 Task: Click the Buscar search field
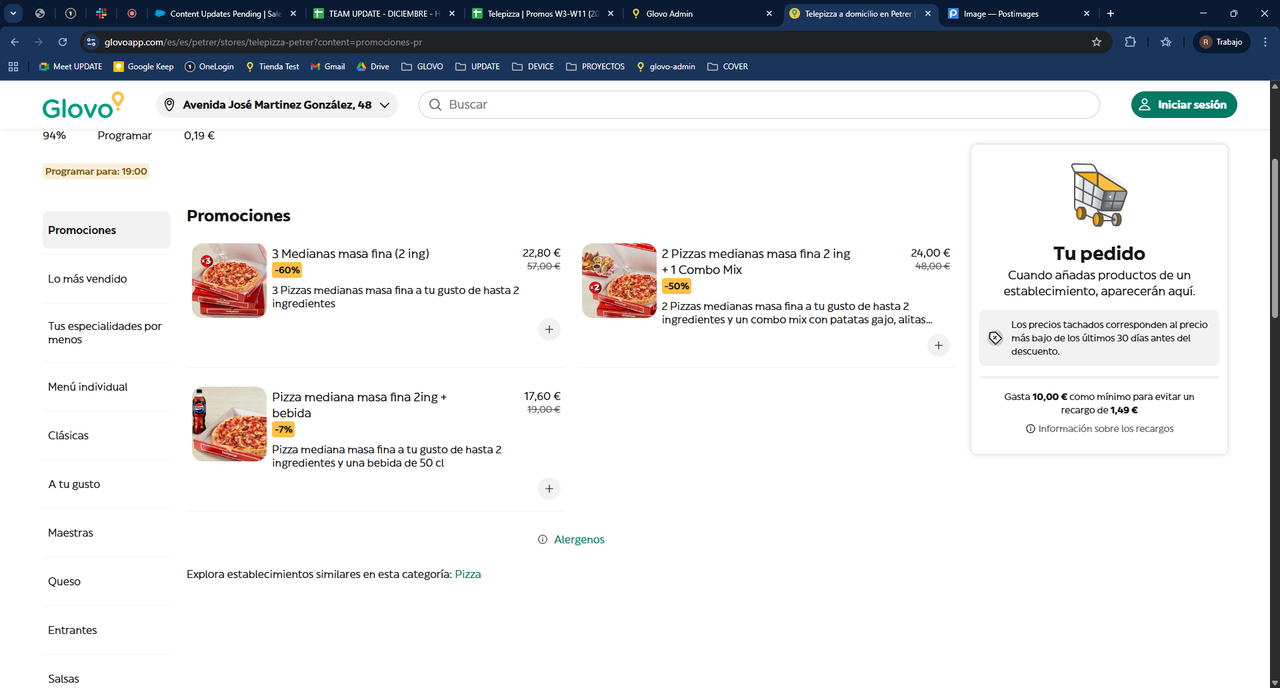(758, 105)
